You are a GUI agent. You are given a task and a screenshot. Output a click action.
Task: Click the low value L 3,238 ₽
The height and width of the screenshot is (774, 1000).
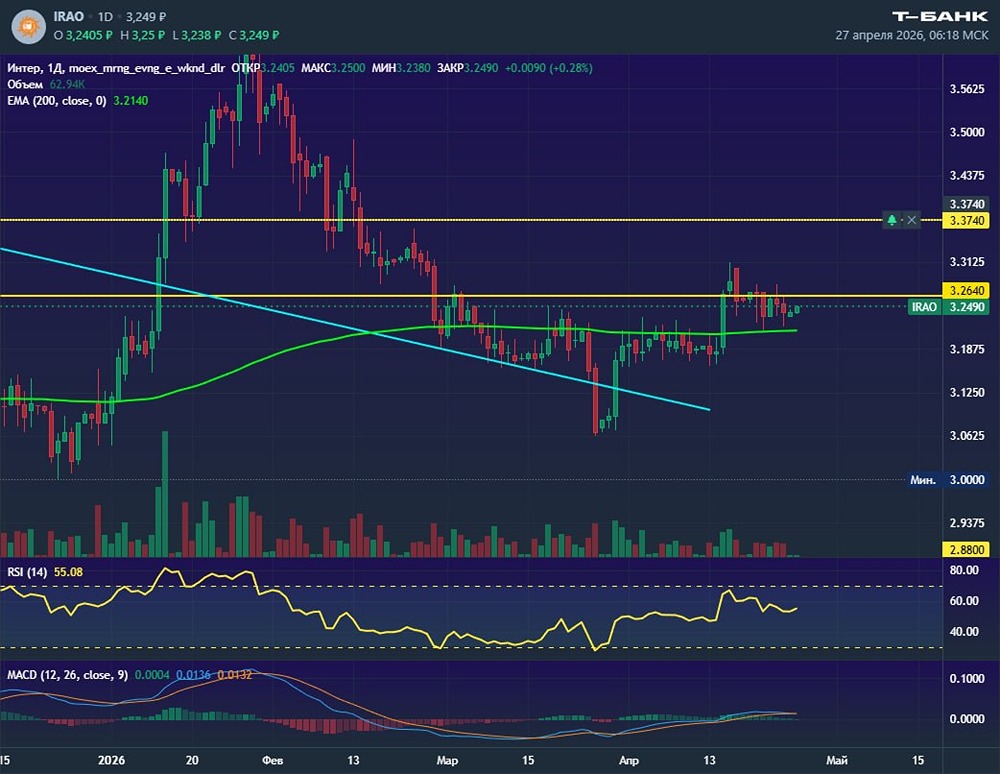point(196,35)
